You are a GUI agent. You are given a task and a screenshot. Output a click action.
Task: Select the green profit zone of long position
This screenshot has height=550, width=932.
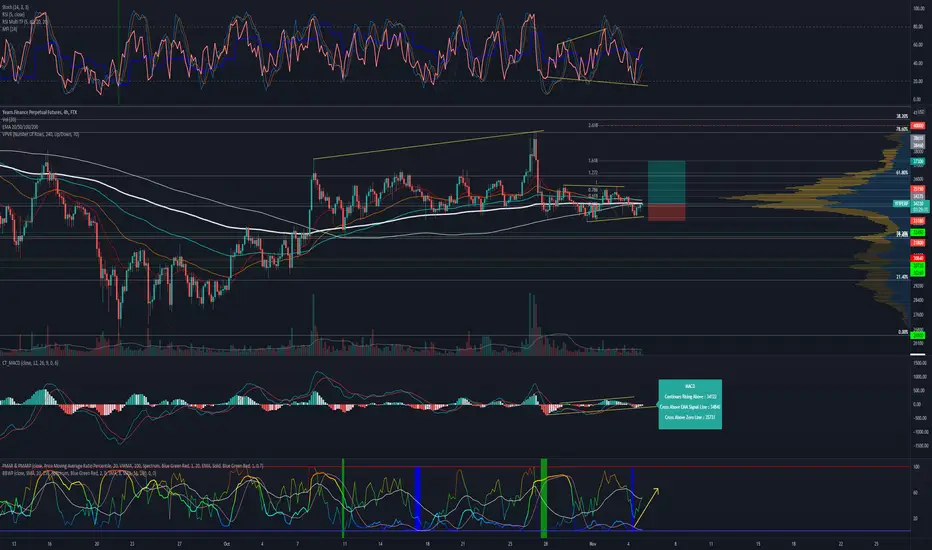tap(666, 182)
